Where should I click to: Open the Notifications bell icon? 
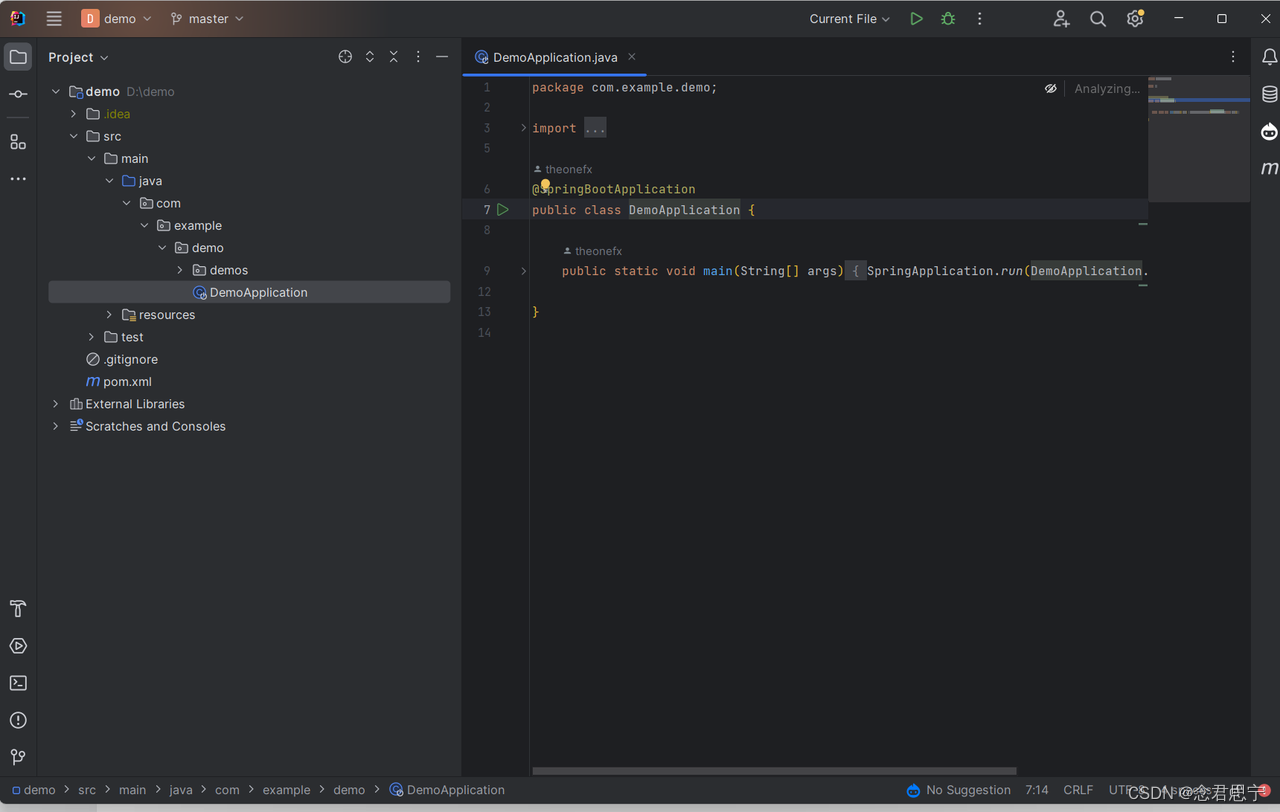pos(1269,58)
